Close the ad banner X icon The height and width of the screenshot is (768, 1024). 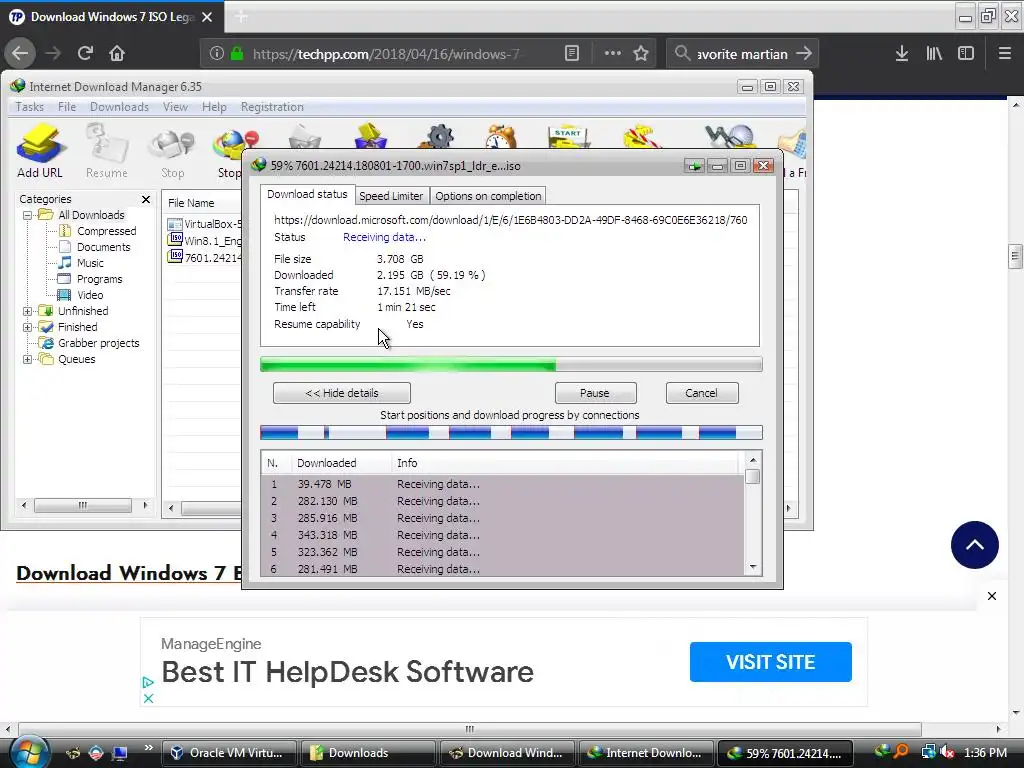(992, 596)
